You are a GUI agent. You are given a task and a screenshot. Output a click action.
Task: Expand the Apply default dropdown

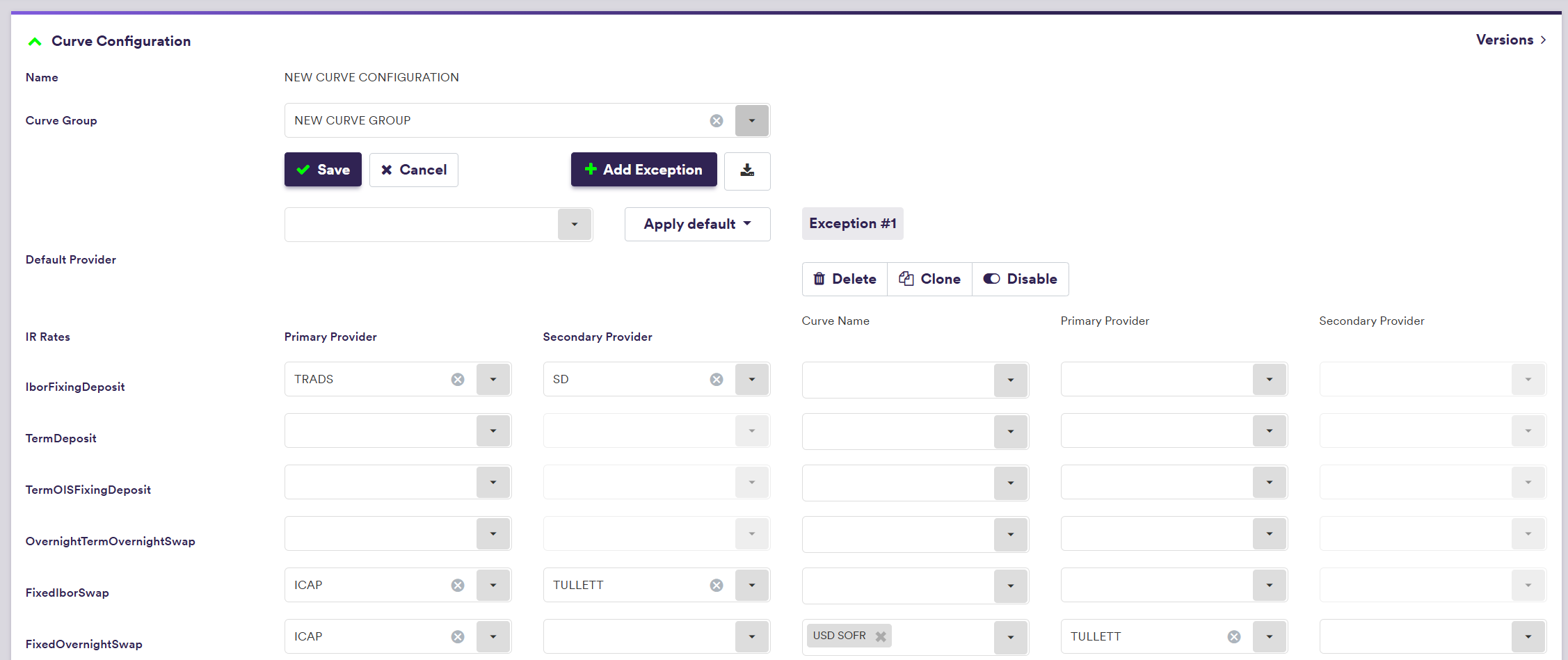pos(697,225)
